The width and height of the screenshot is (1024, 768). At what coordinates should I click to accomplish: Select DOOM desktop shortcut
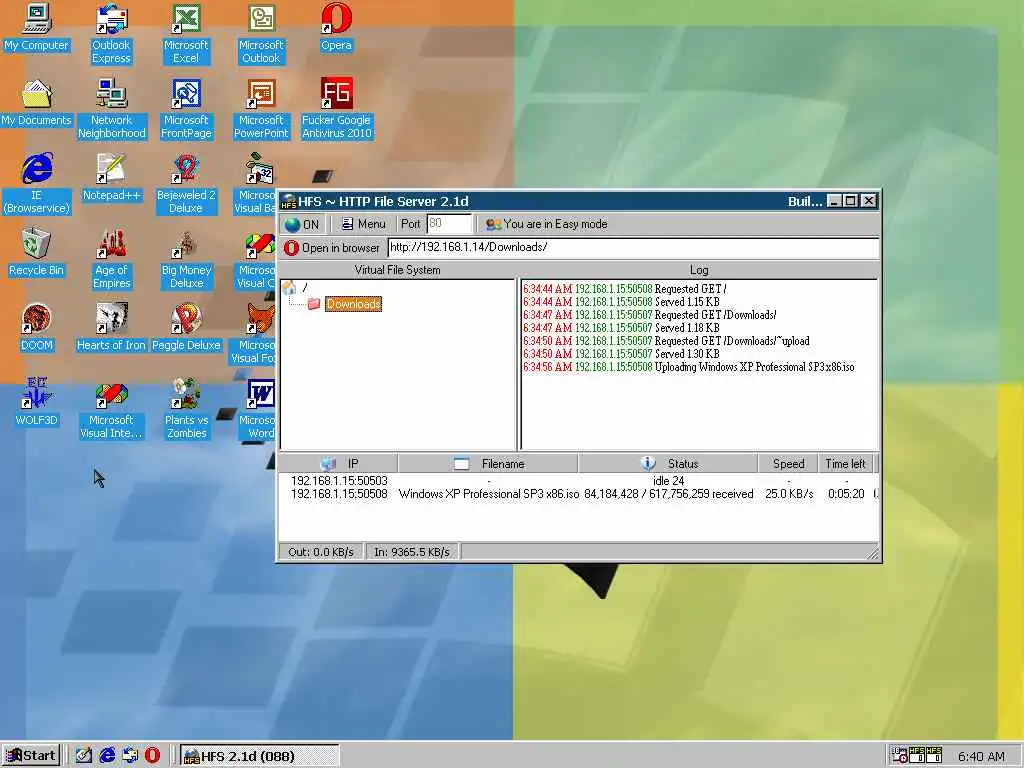pyautogui.click(x=37, y=328)
